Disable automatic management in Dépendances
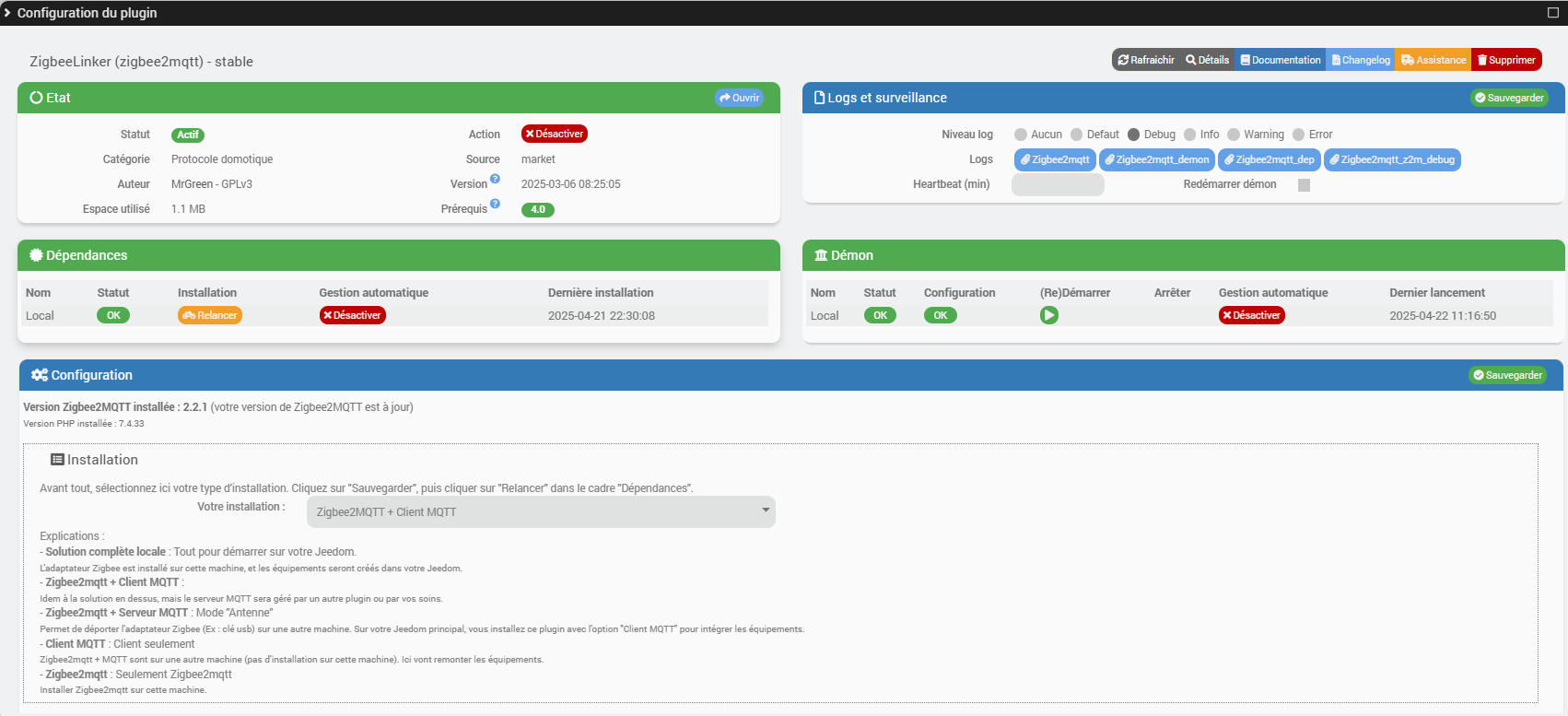The width and height of the screenshot is (1568, 716). (353, 315)
